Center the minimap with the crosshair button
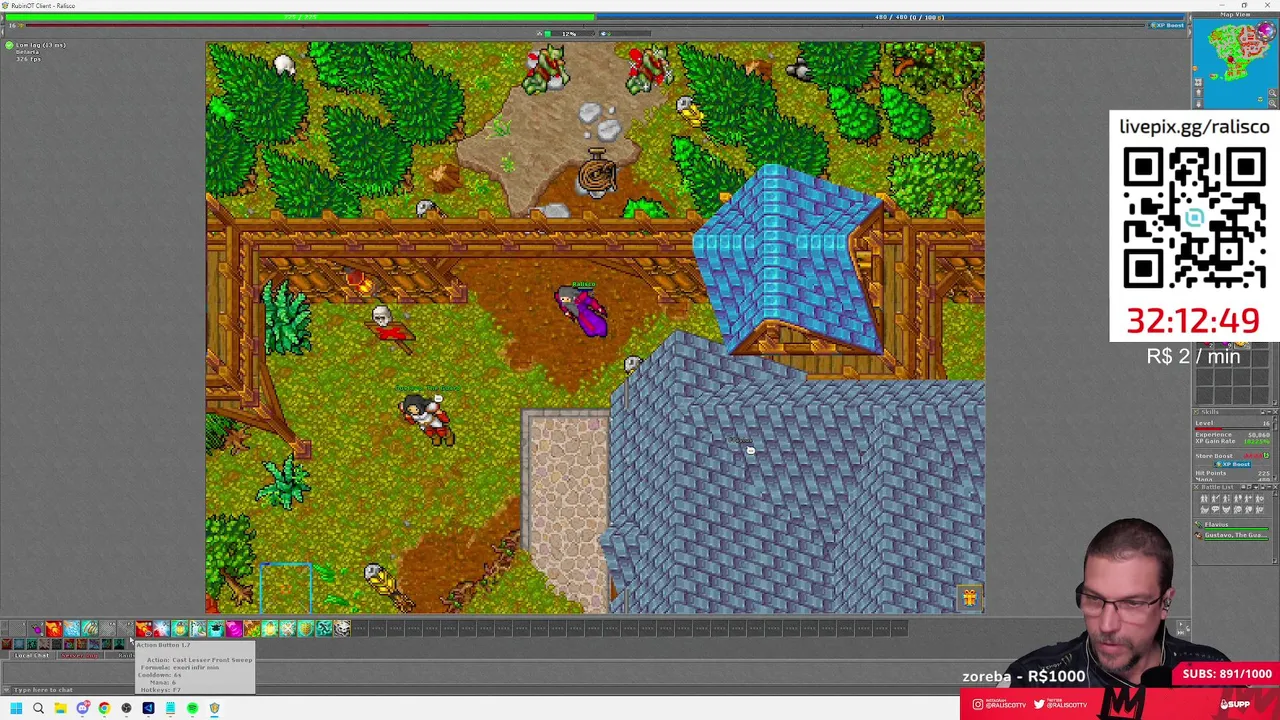The width and height of the screenshot is (1280, 720). tap(1198, 82)
